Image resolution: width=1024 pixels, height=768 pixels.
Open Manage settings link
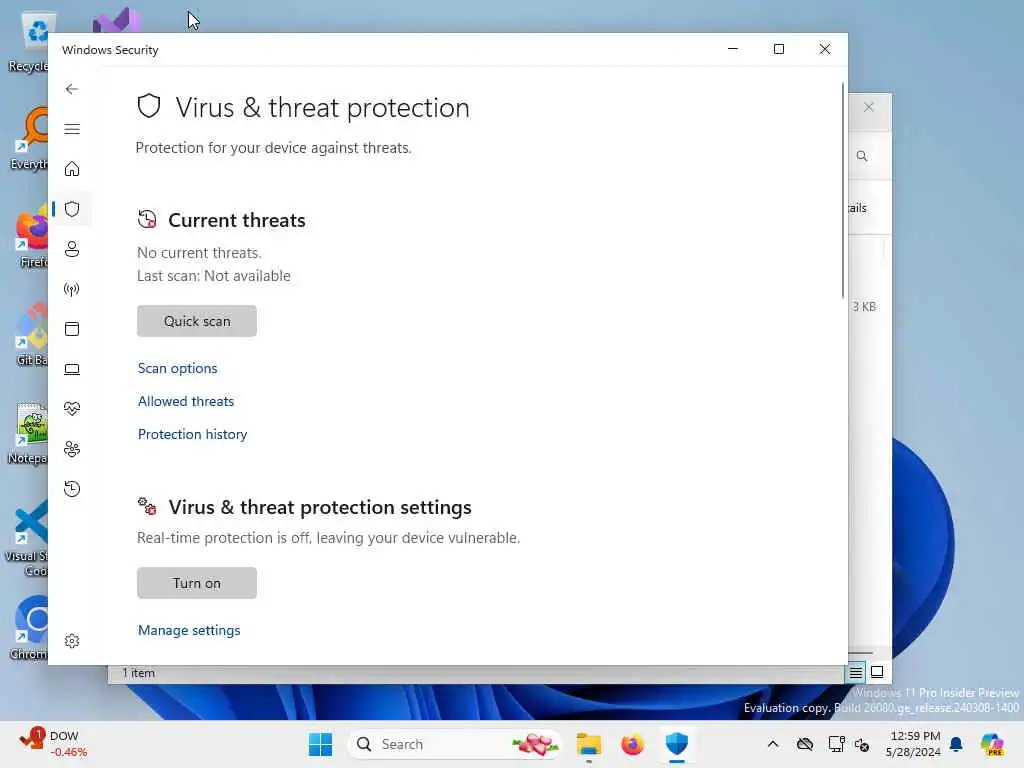click(x=189, y=630)
